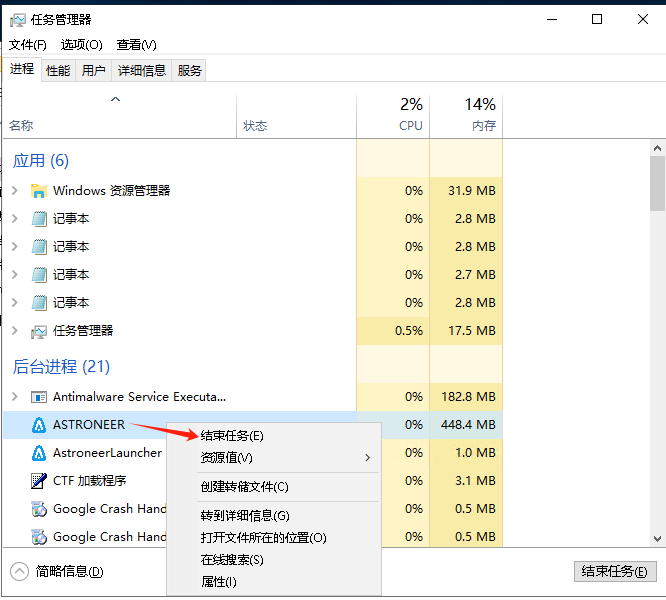The width and height of the screenshot is (666, 600).
Task: Click the Task Manager title bar icon
Action: tap(17, 20)
